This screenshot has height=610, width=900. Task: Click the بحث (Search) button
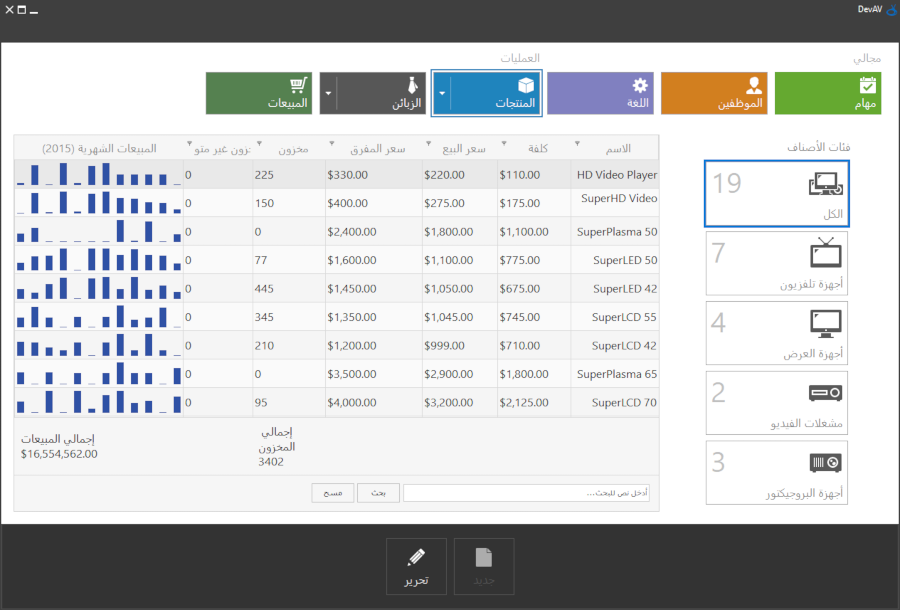point(378,493)
